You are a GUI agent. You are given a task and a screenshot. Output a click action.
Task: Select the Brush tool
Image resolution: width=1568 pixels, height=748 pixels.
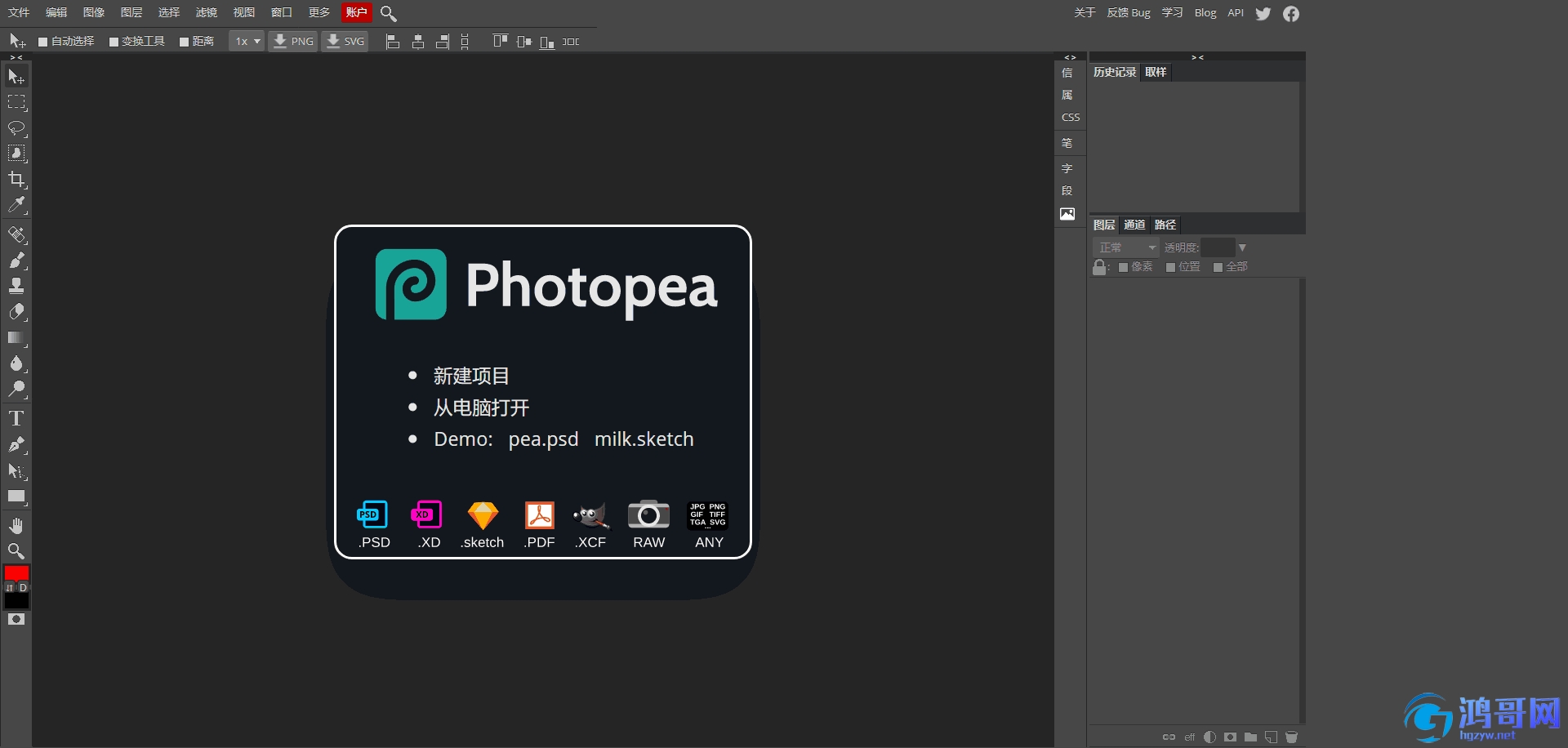[16, 260]
